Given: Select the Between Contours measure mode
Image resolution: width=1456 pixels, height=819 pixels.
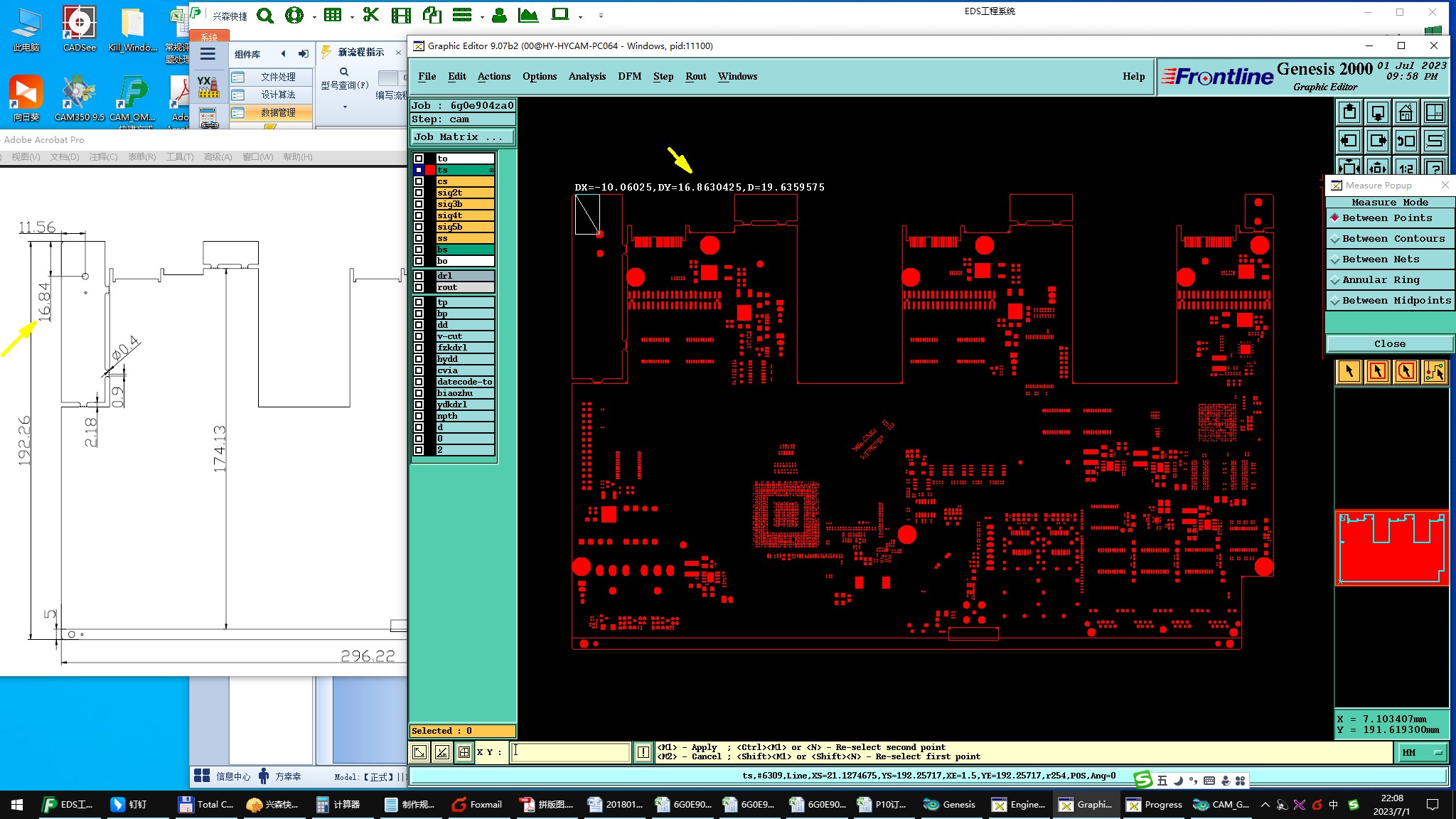Looking at the screenshot, I should point(1390,239).
